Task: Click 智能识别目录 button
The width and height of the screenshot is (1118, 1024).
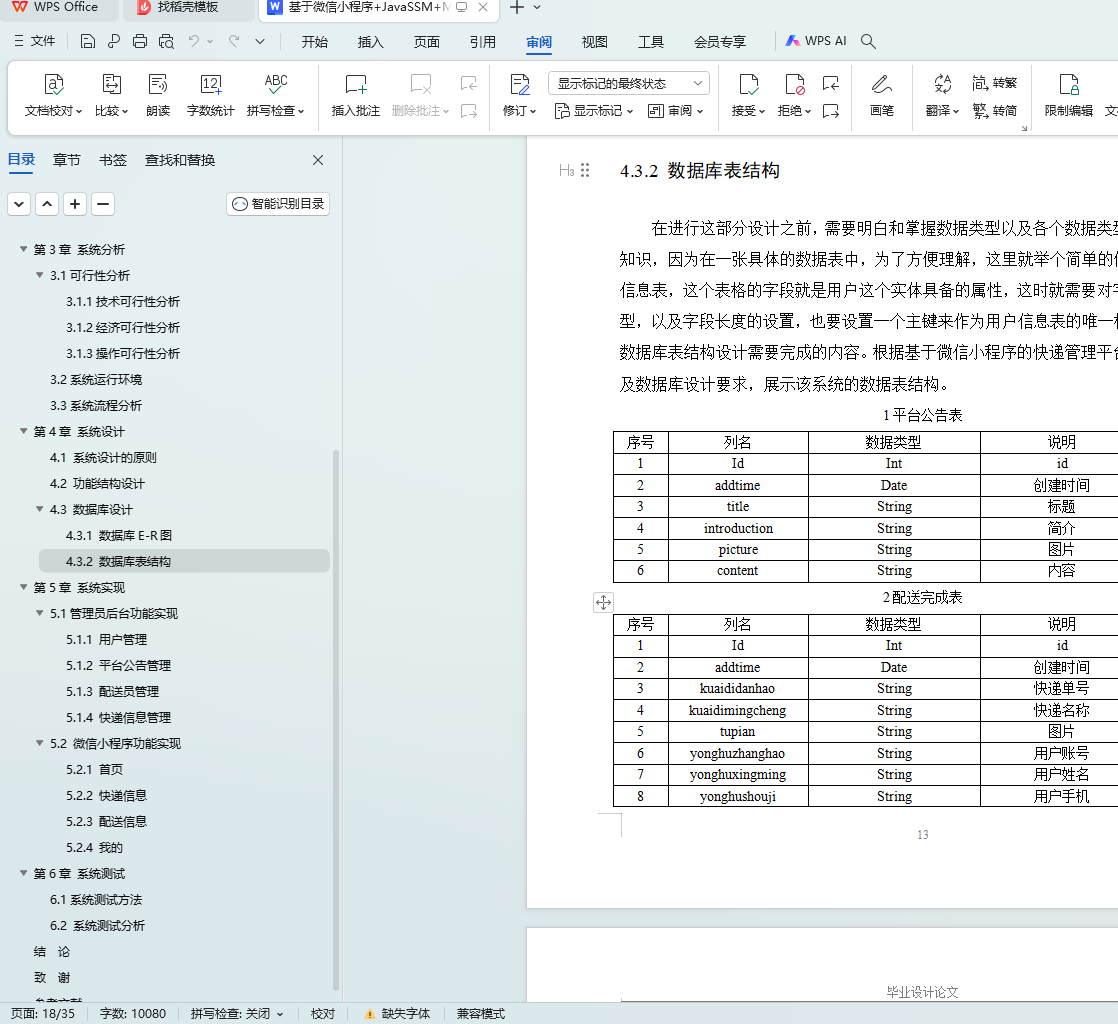Action: pos(278,204)
